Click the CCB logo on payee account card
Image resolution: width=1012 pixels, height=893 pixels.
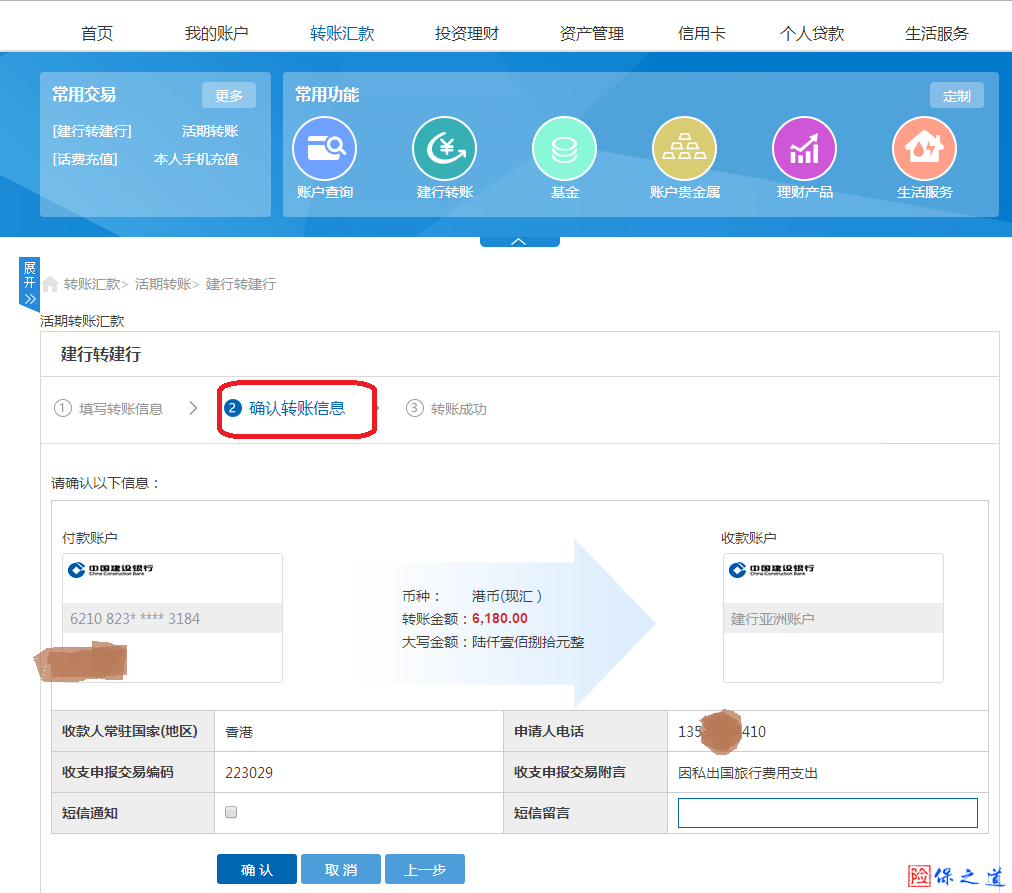(x=772, y=570)
